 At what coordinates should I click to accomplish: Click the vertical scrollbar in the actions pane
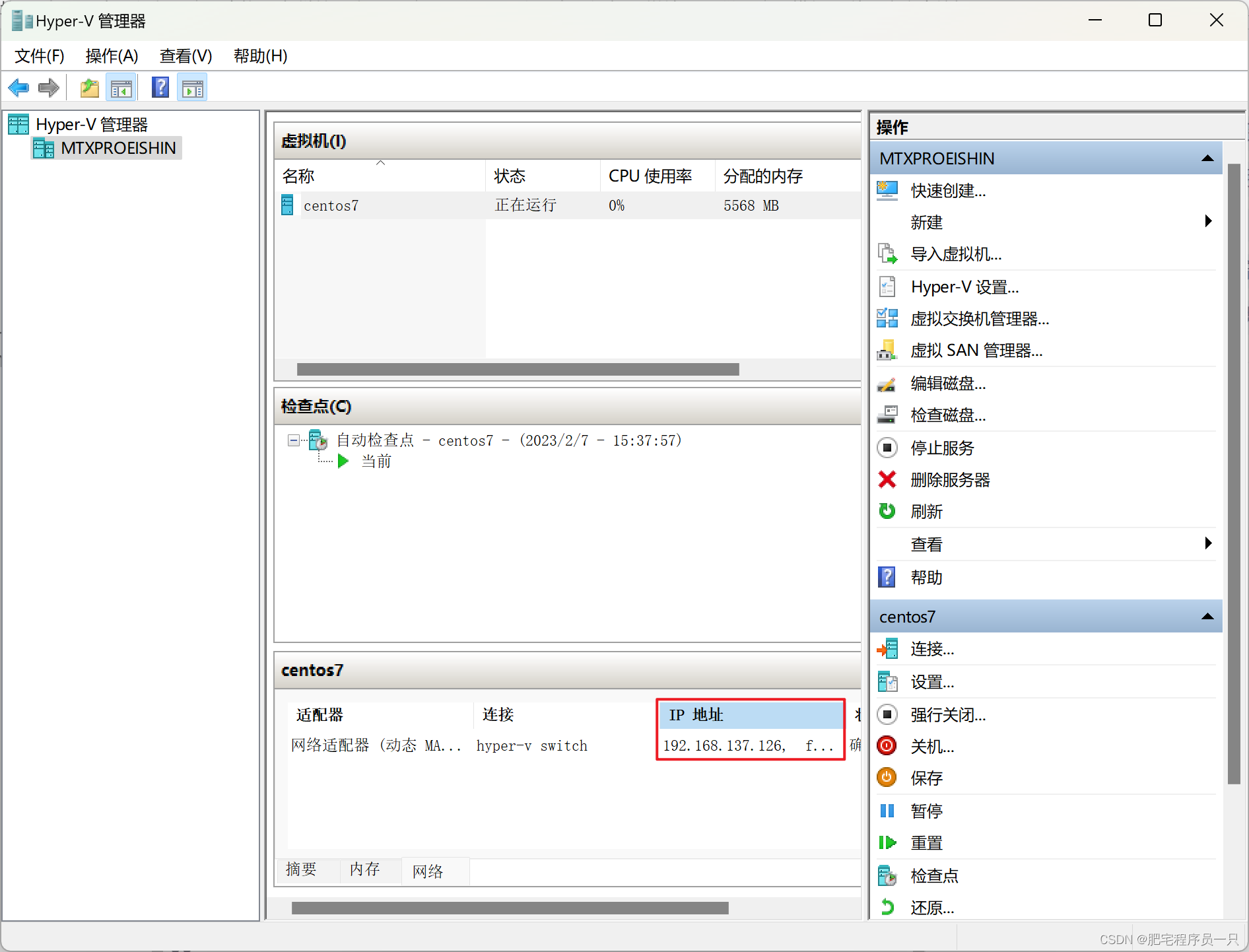(x=1234, y=473)
